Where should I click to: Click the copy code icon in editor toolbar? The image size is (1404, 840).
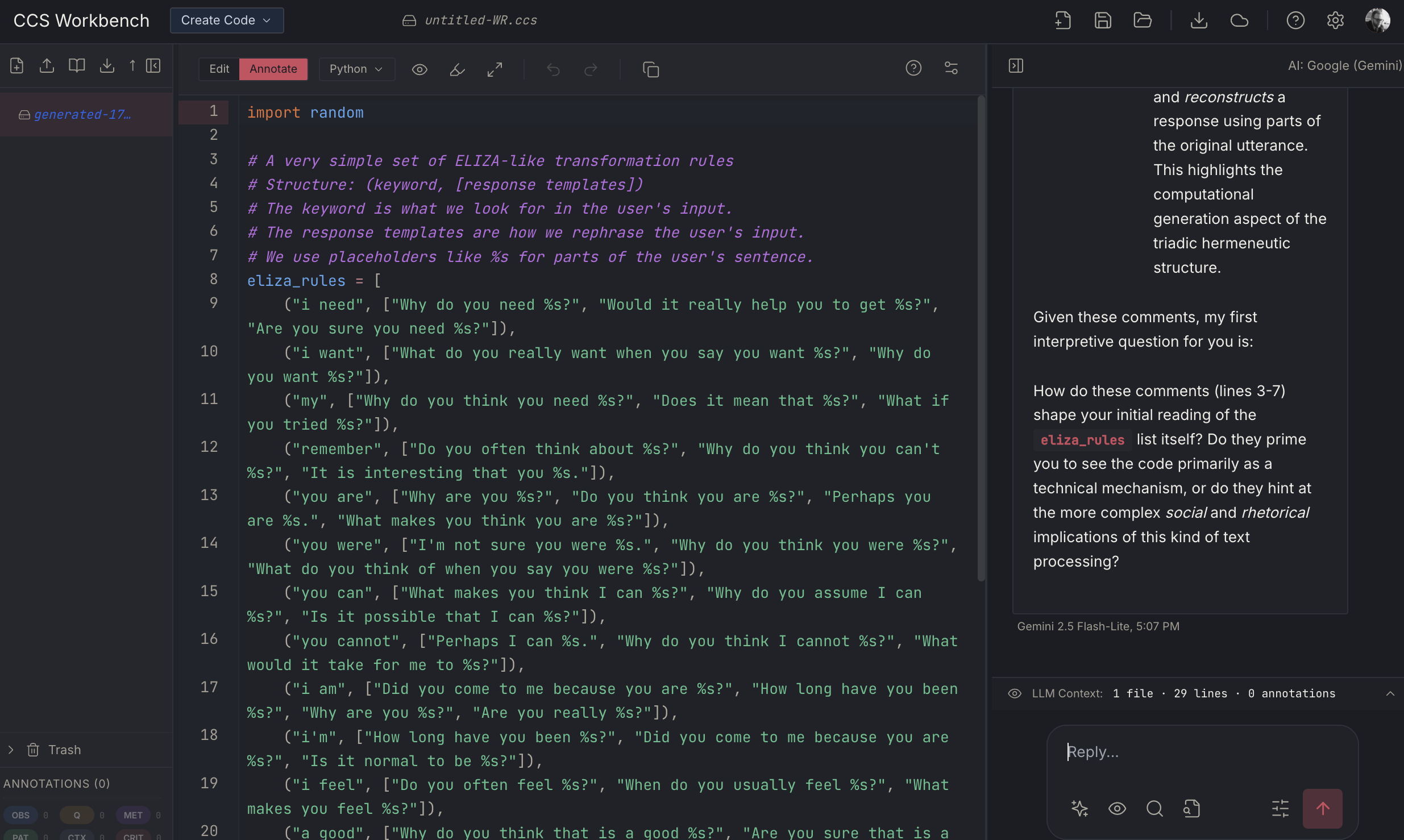click(x=650, y=69)
